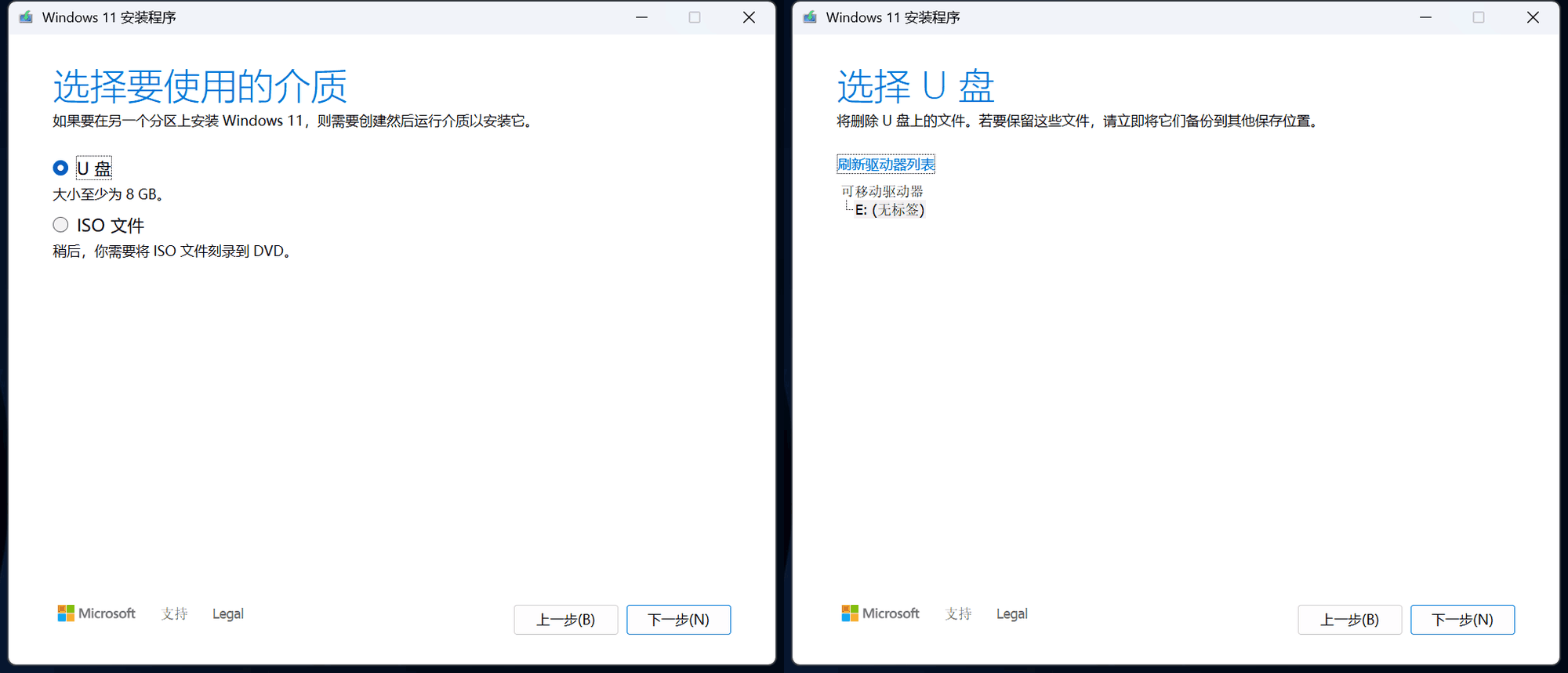Click the setup app icon in left title bar
Viewport: 1568px width, 673px height.
[x=26, y=17]
